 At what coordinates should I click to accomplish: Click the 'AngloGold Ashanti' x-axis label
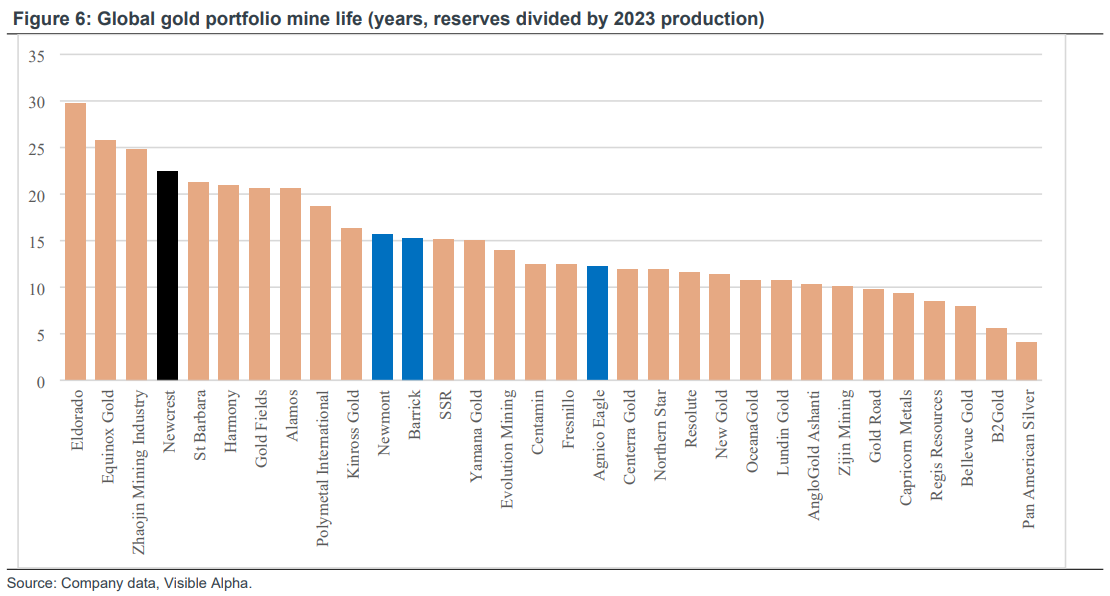[815, 455]
